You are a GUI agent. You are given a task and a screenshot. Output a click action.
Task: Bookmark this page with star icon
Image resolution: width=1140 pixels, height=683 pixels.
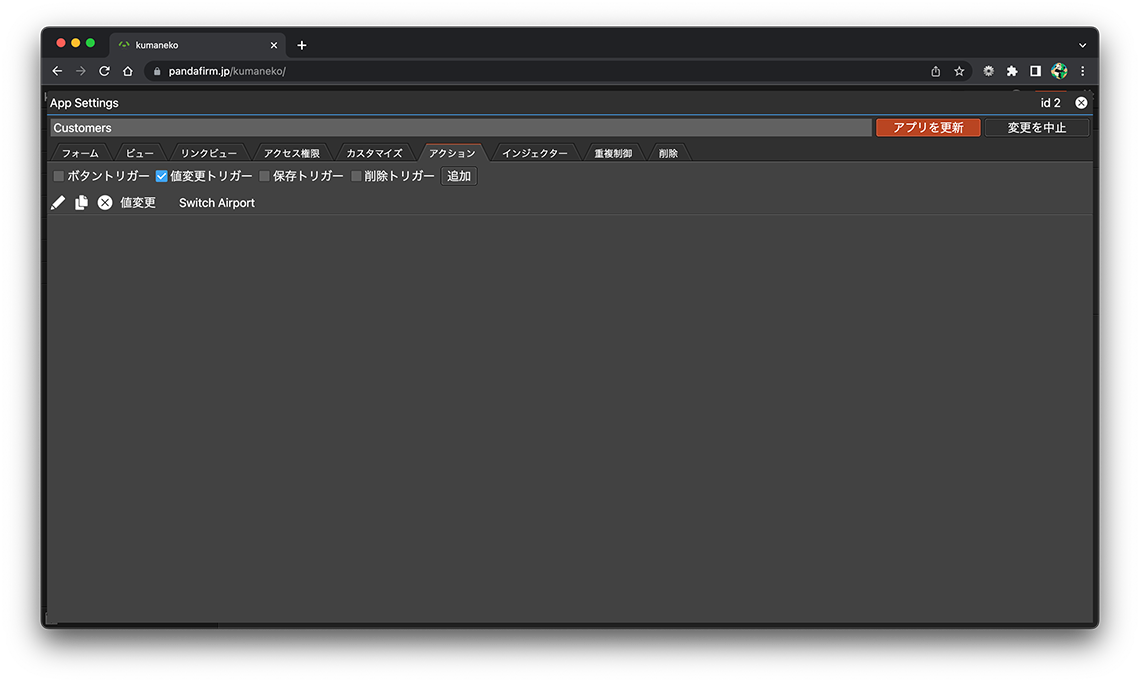[x=959, y=71]
